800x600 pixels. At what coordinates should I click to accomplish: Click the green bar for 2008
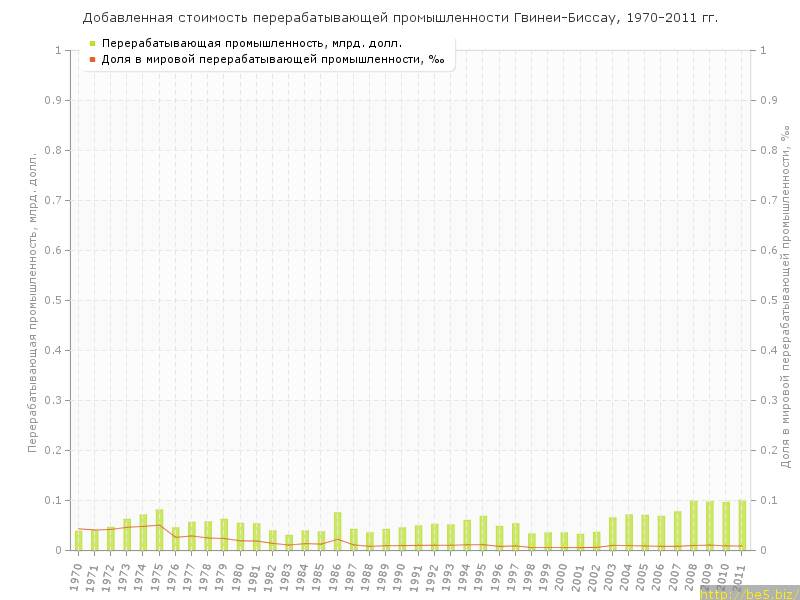pyautogui.click(x=693, y=525)
